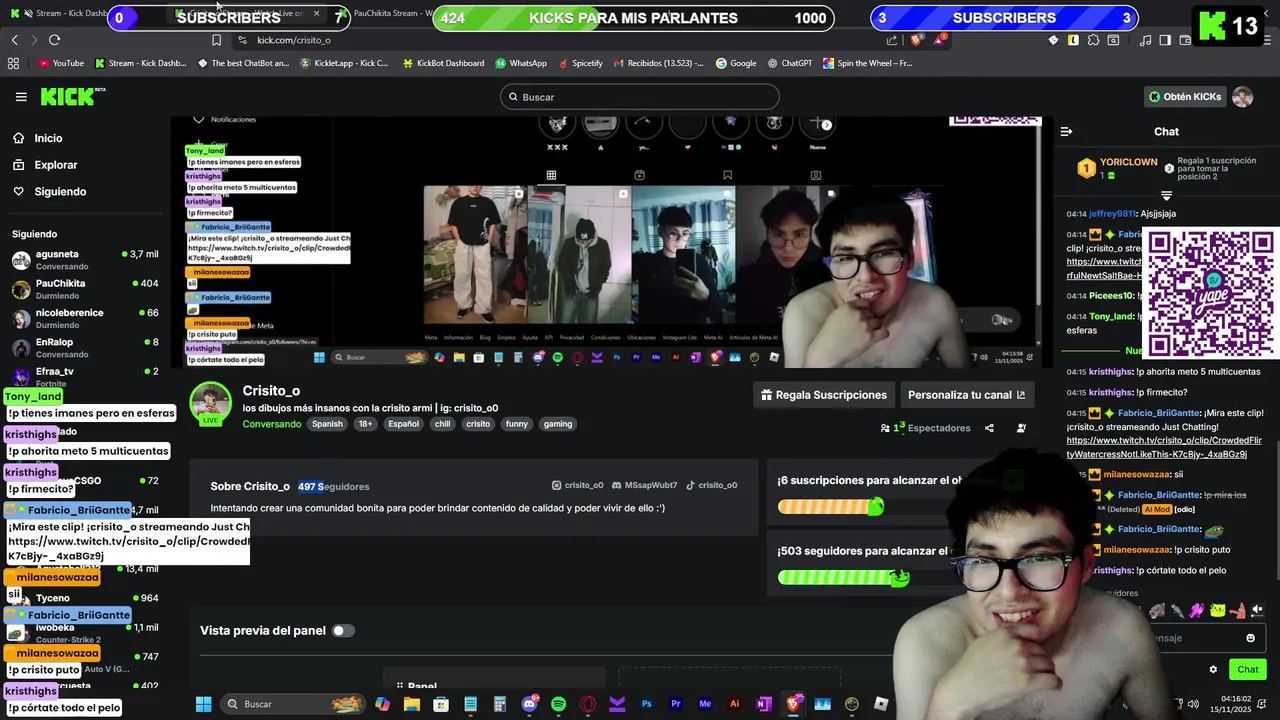Open Discord from the taskbar

pos(529,704)
